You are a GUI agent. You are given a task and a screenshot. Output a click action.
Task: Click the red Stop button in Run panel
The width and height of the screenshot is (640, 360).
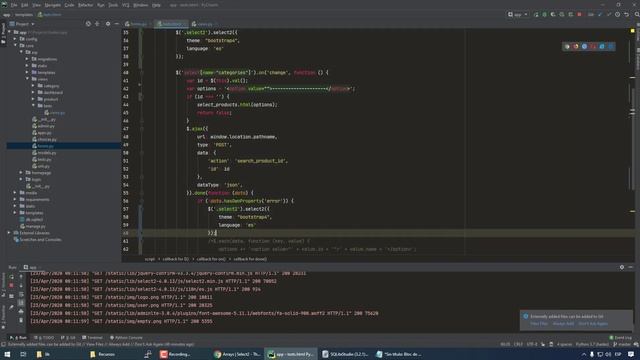coord(11,286)
